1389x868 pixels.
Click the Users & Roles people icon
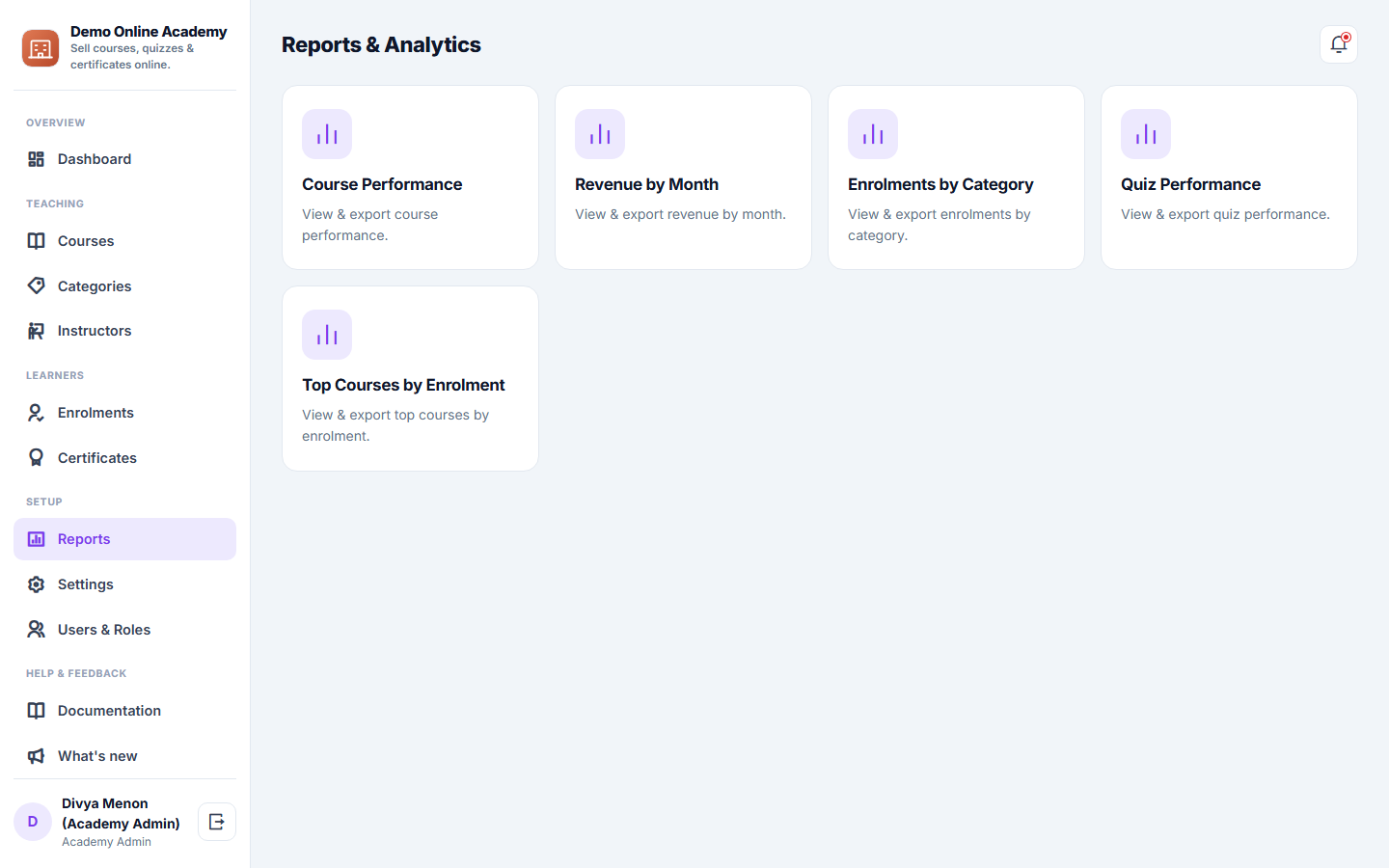[37, 630]
